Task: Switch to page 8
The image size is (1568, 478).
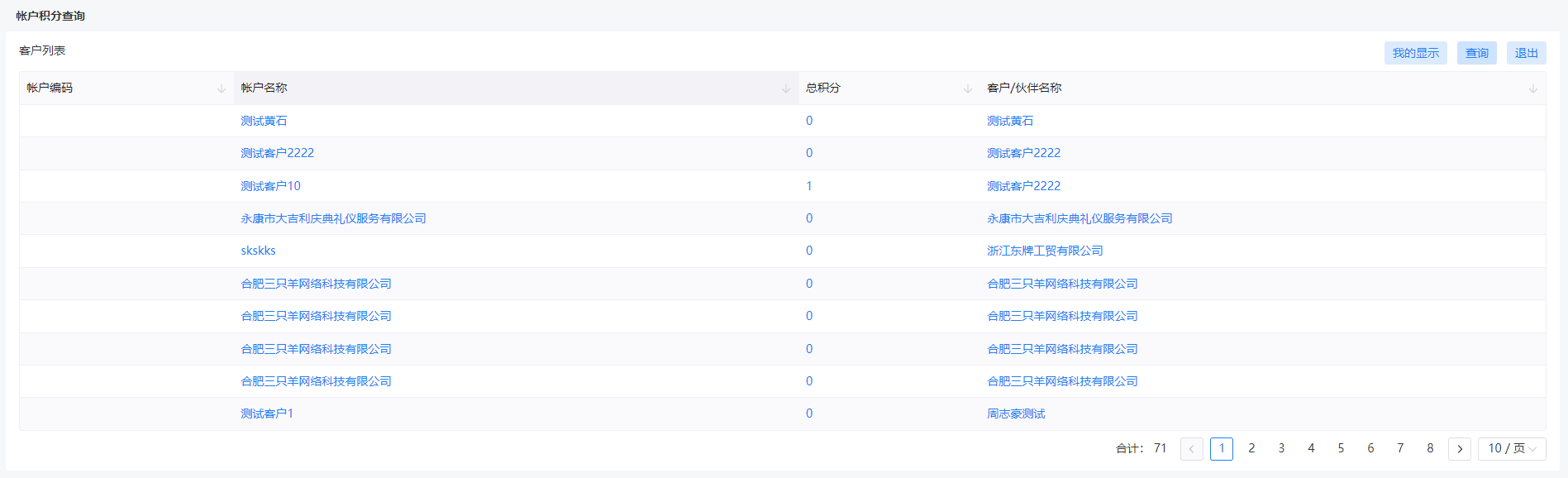Action: (x=1430, y=449)
